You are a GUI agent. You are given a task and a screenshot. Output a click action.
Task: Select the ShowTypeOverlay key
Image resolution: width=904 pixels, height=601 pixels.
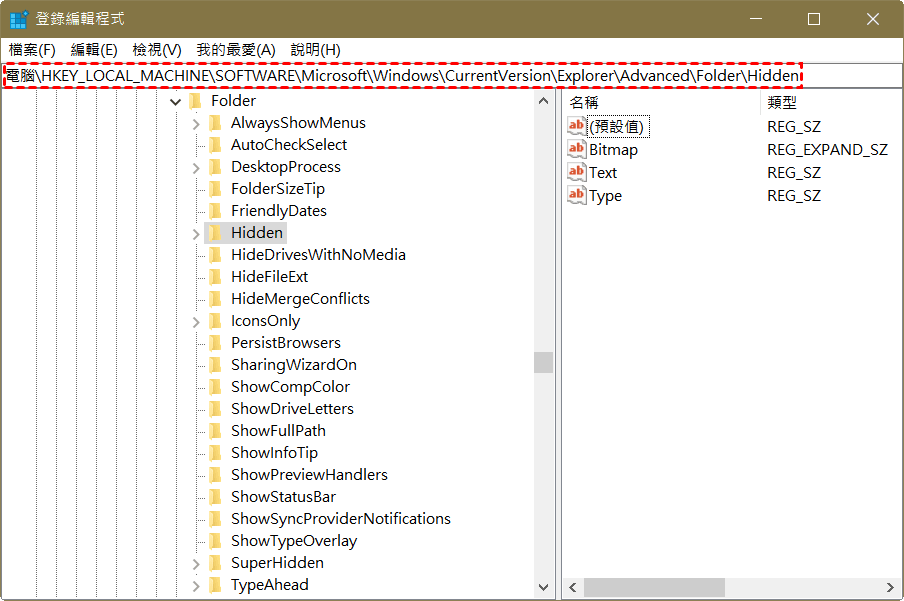[x=294, y=540]
